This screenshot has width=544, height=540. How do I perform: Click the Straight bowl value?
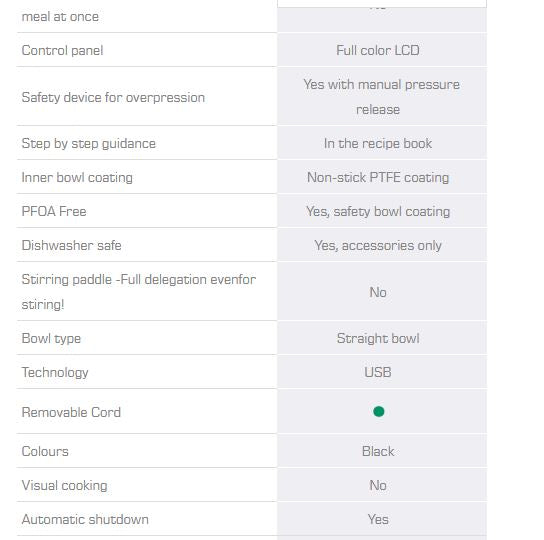(x=378, y=338)
